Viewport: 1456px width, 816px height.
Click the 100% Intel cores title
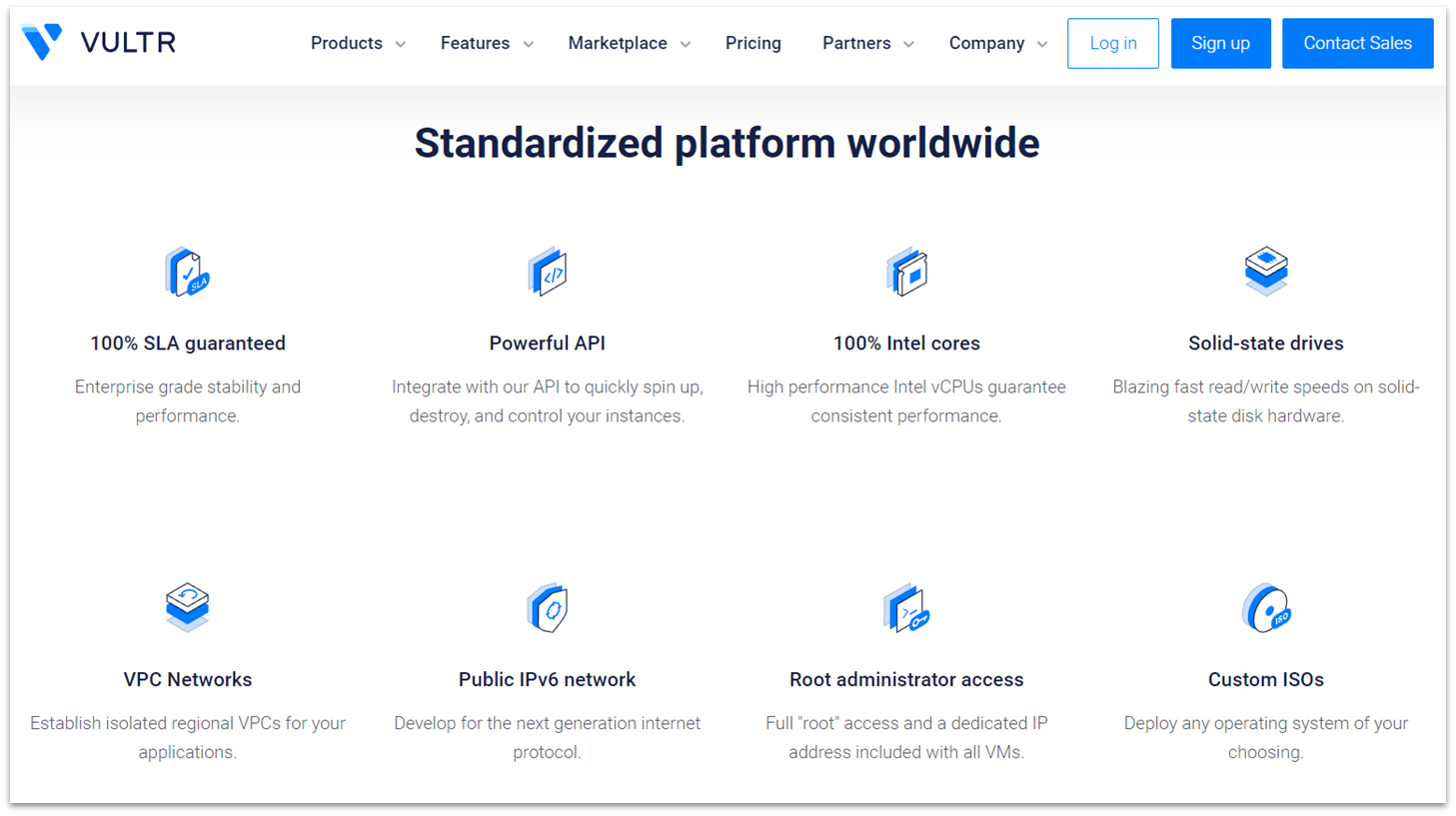(906, 343)
